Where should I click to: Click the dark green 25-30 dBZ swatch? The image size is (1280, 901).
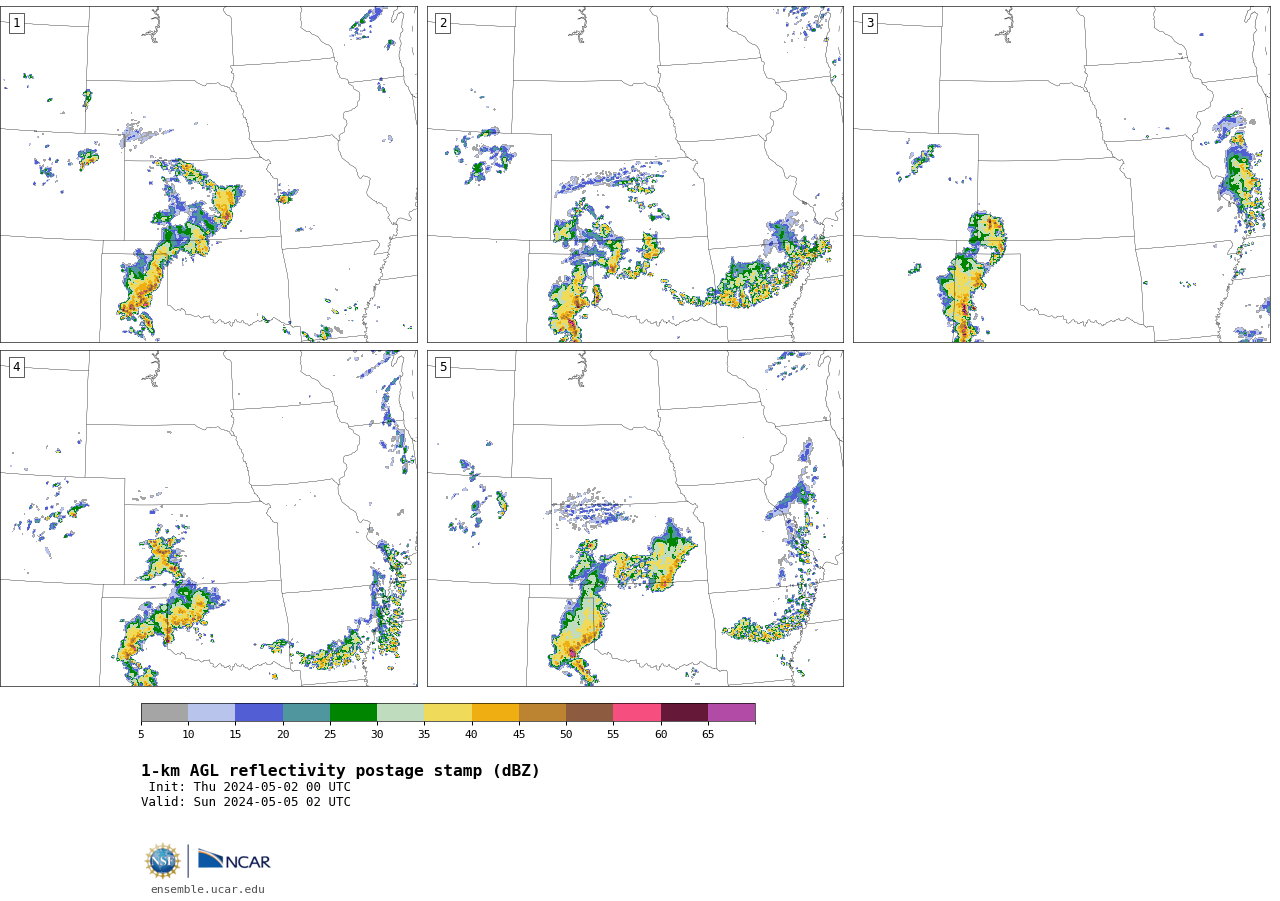click(x=353, y=713)
